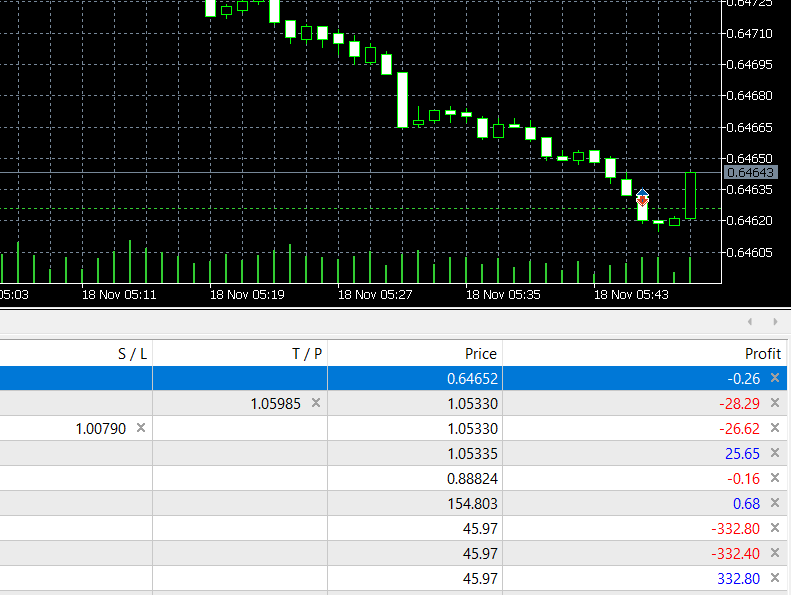
Task: Click the 0.64710 price scale label
Action: pyautogui.click(x=749, y=34)
